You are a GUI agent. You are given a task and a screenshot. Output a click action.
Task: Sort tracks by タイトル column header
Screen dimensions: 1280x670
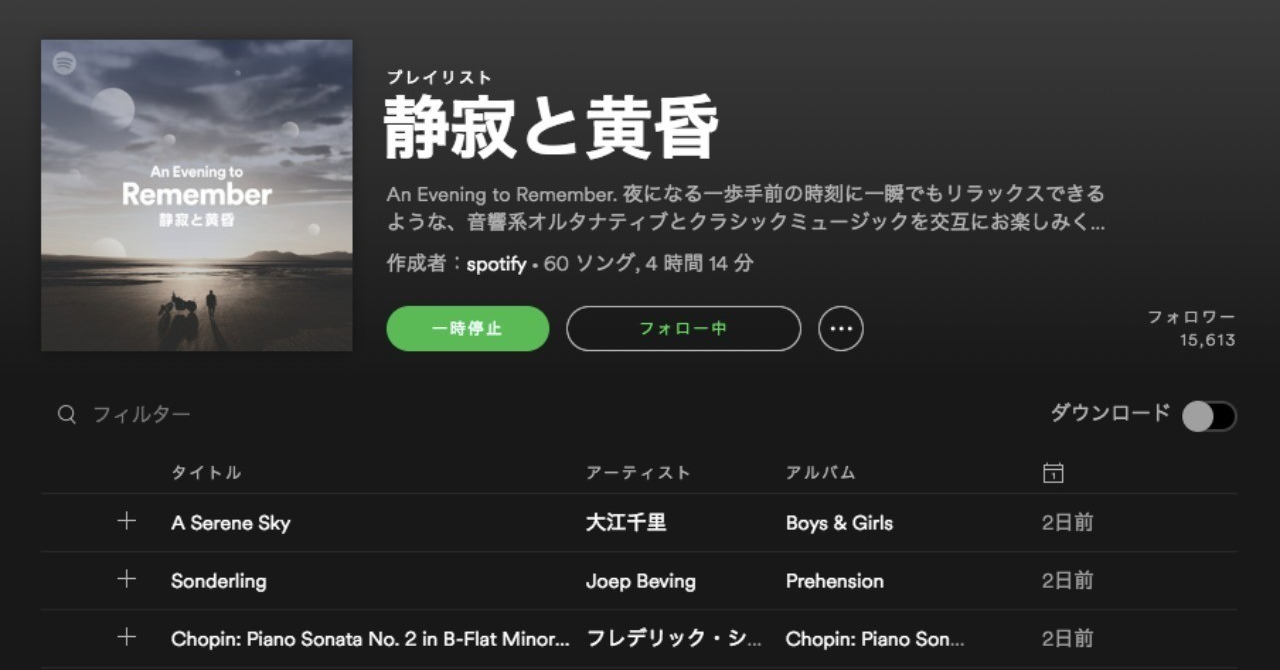point(206,472)
